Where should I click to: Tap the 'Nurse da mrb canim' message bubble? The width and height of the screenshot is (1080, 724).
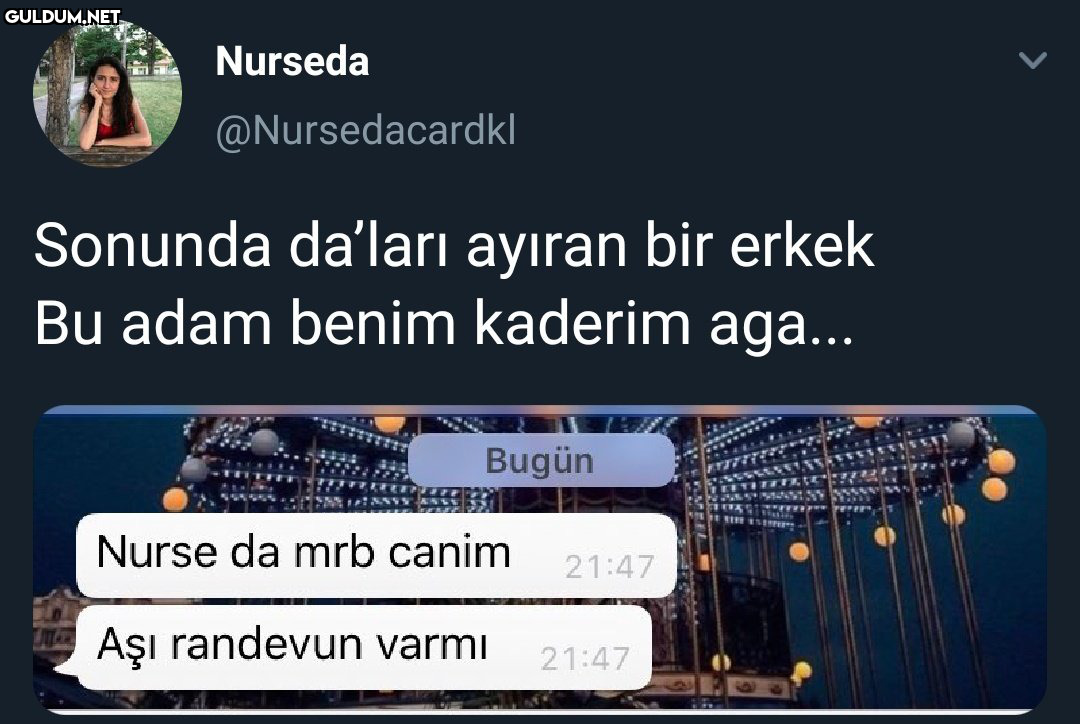tap(376, 555)
